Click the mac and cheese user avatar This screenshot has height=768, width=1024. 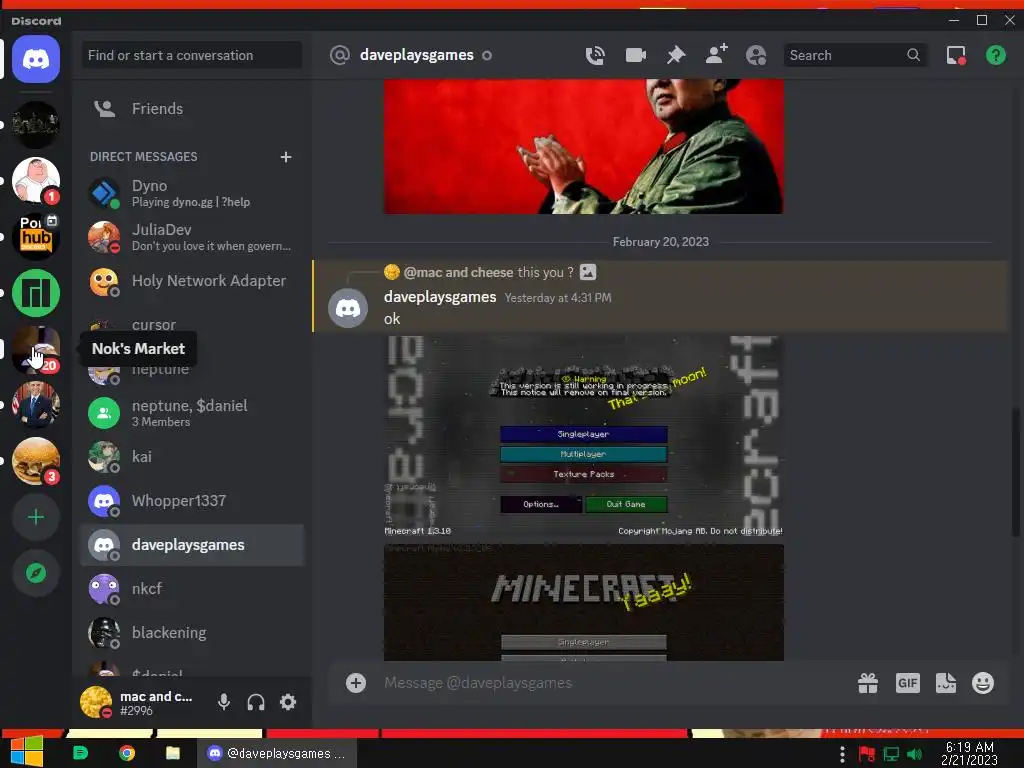point(95,703)
